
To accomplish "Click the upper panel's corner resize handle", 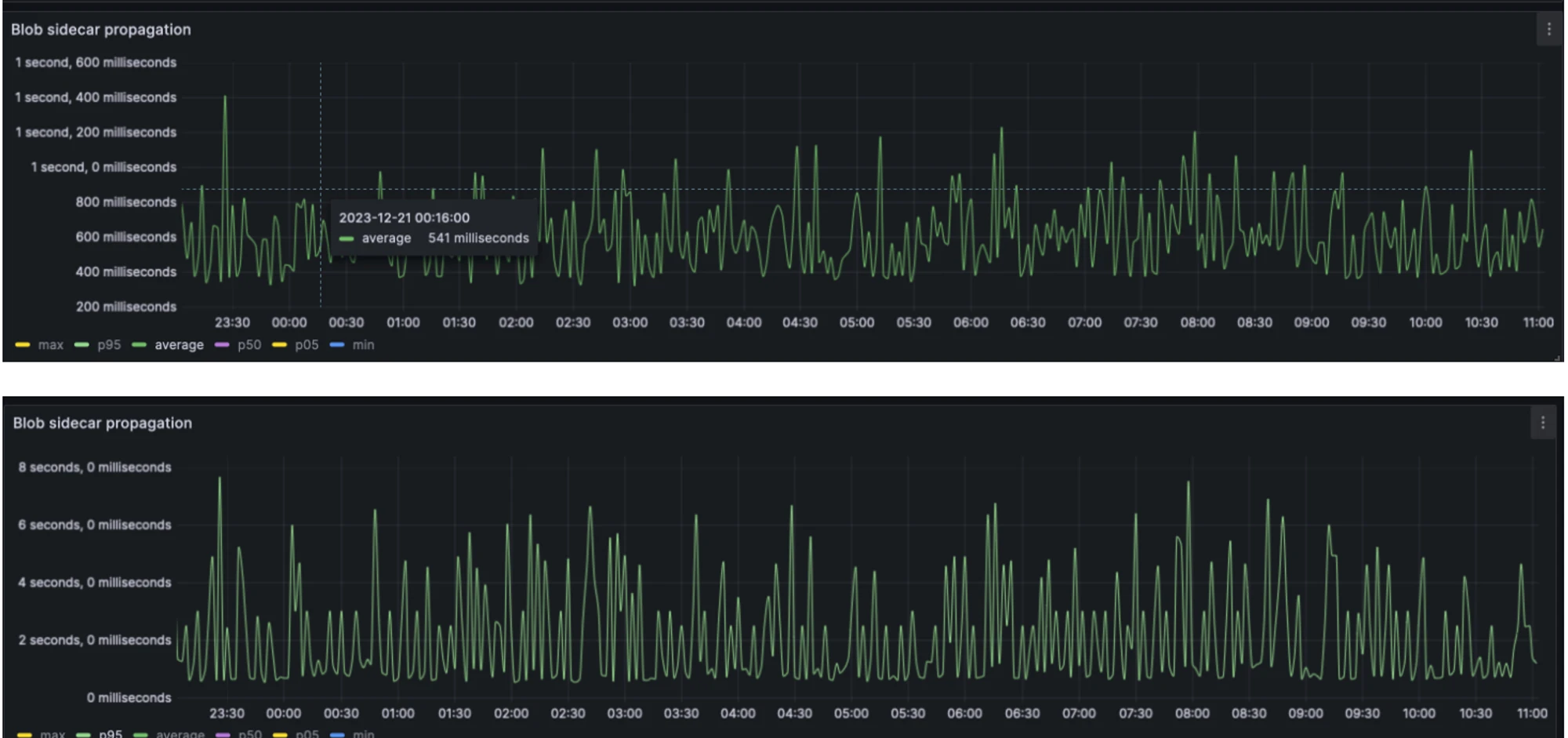I will coord(1557,358).
